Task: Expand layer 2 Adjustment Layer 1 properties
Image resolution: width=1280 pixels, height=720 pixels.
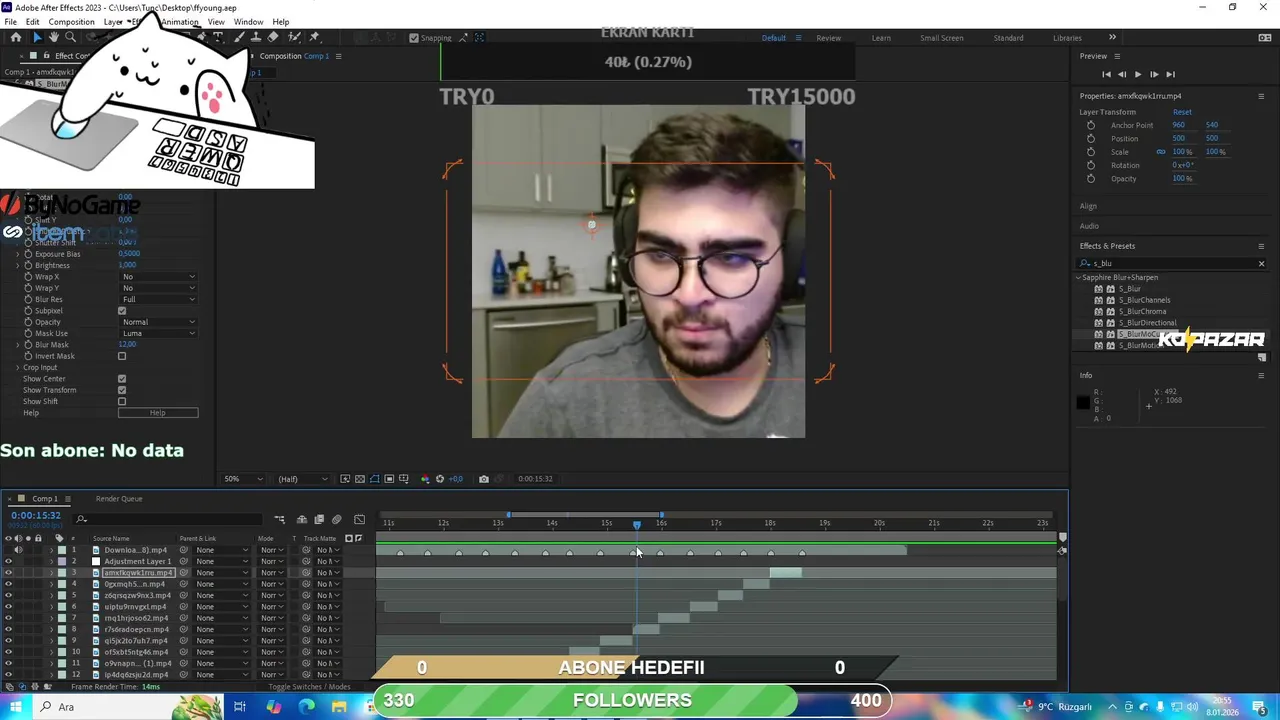Action: (51, 561)
